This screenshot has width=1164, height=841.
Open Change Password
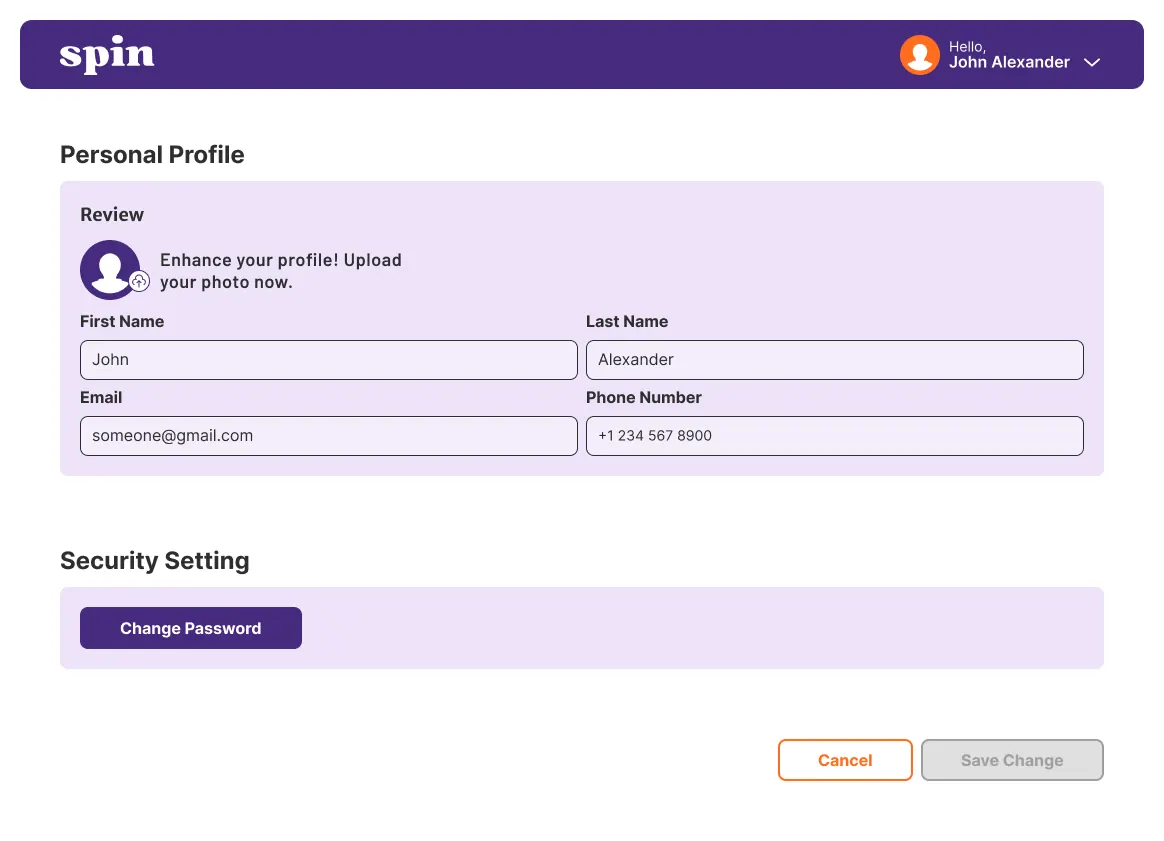(191, 628)
